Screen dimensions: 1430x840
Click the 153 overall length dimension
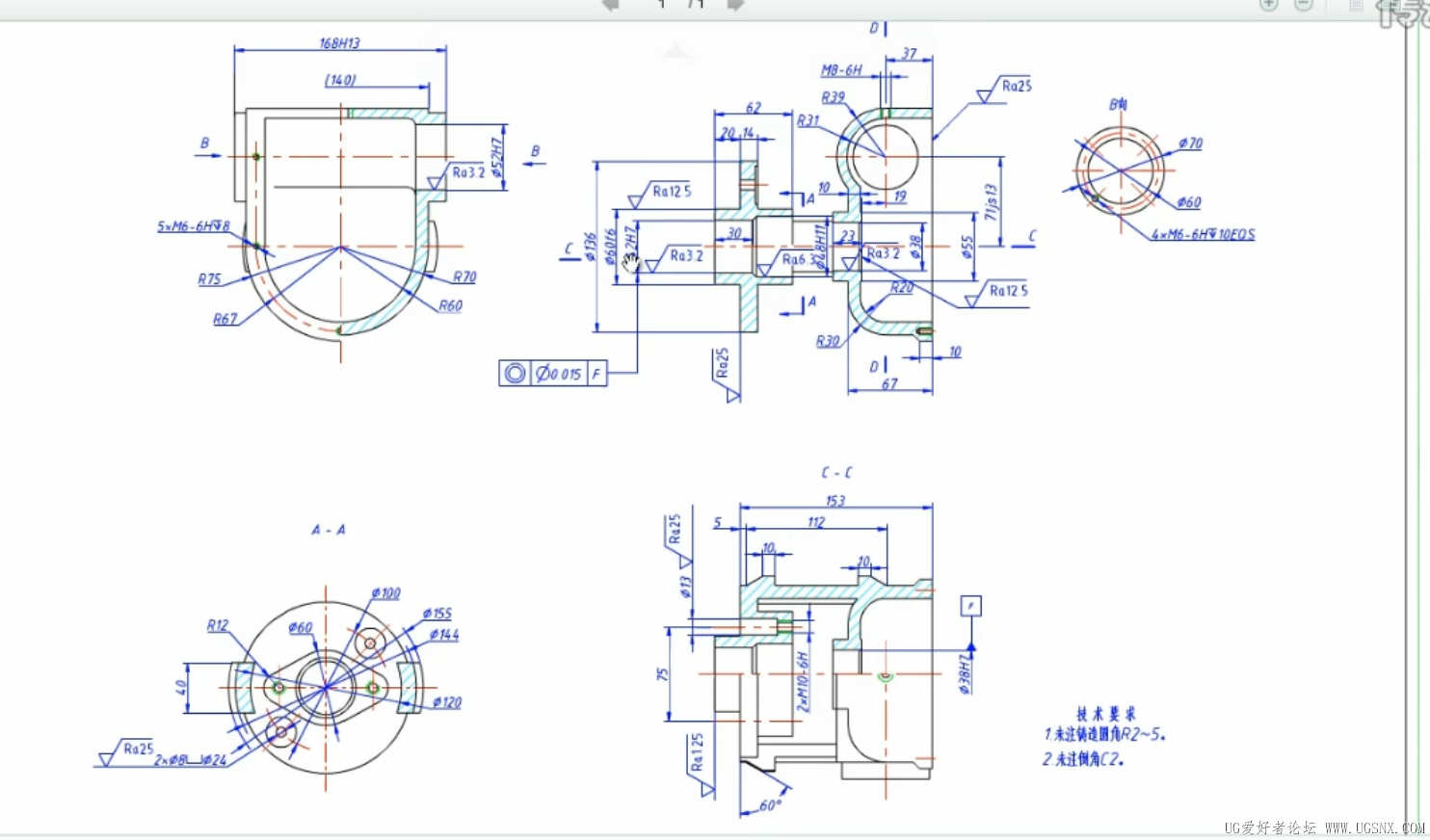point(835,501)
